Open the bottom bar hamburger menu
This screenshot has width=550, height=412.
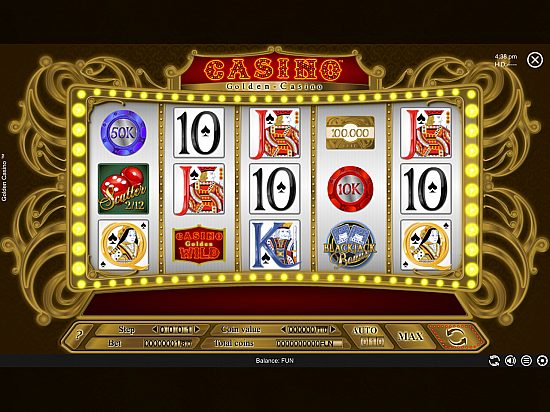[526, 360]
